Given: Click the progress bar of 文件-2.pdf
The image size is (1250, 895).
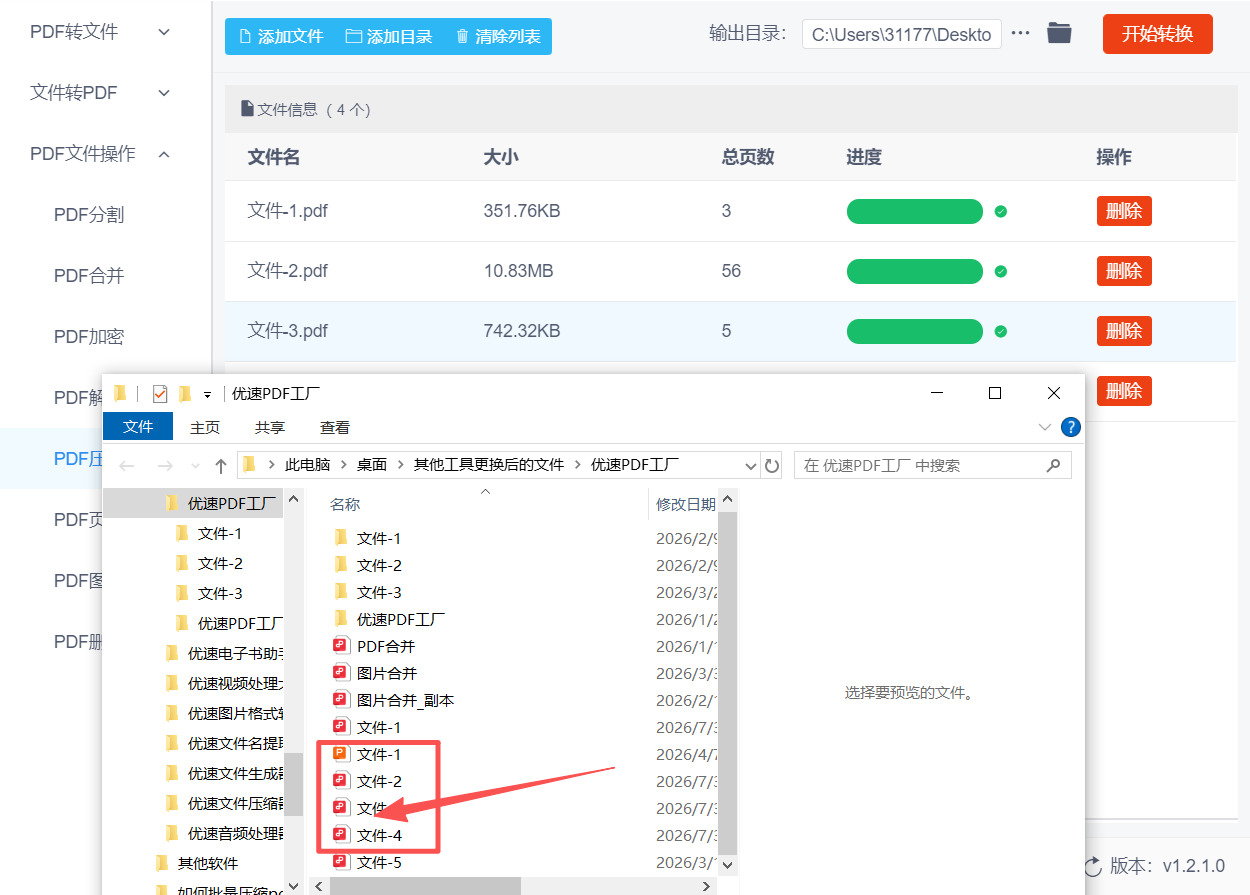Looking at the screenshot, I should click(x=915, y=271).
